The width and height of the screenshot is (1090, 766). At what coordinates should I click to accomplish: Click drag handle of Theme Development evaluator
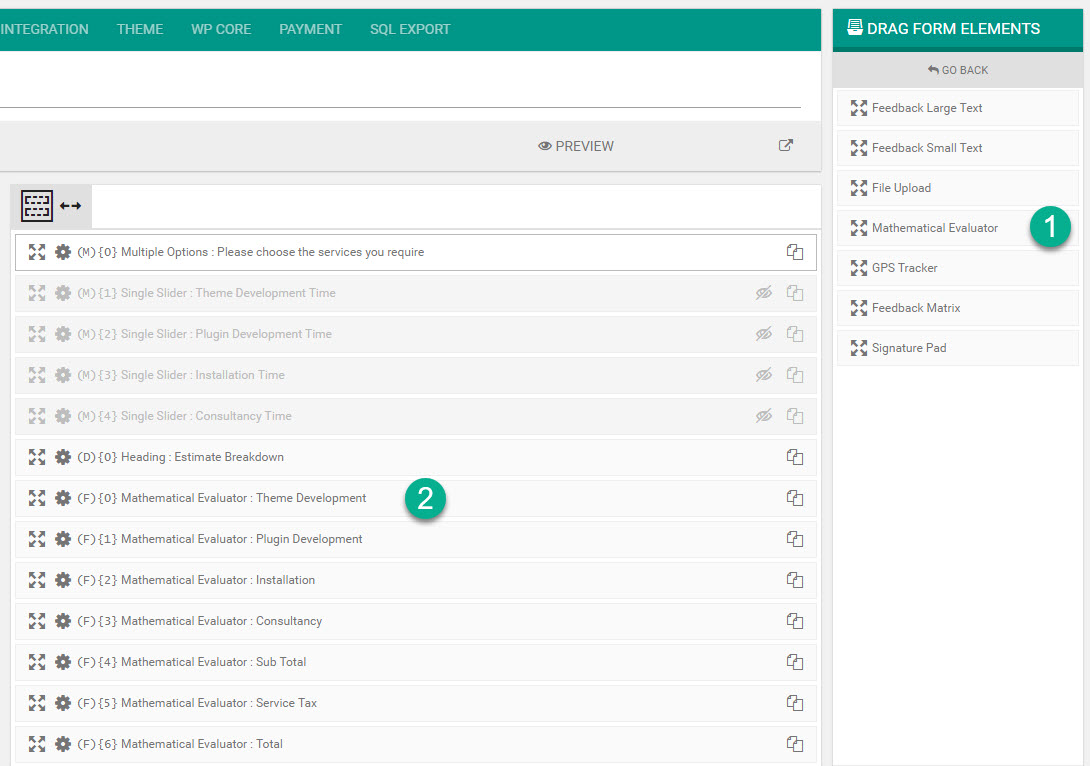pos(37,498)
